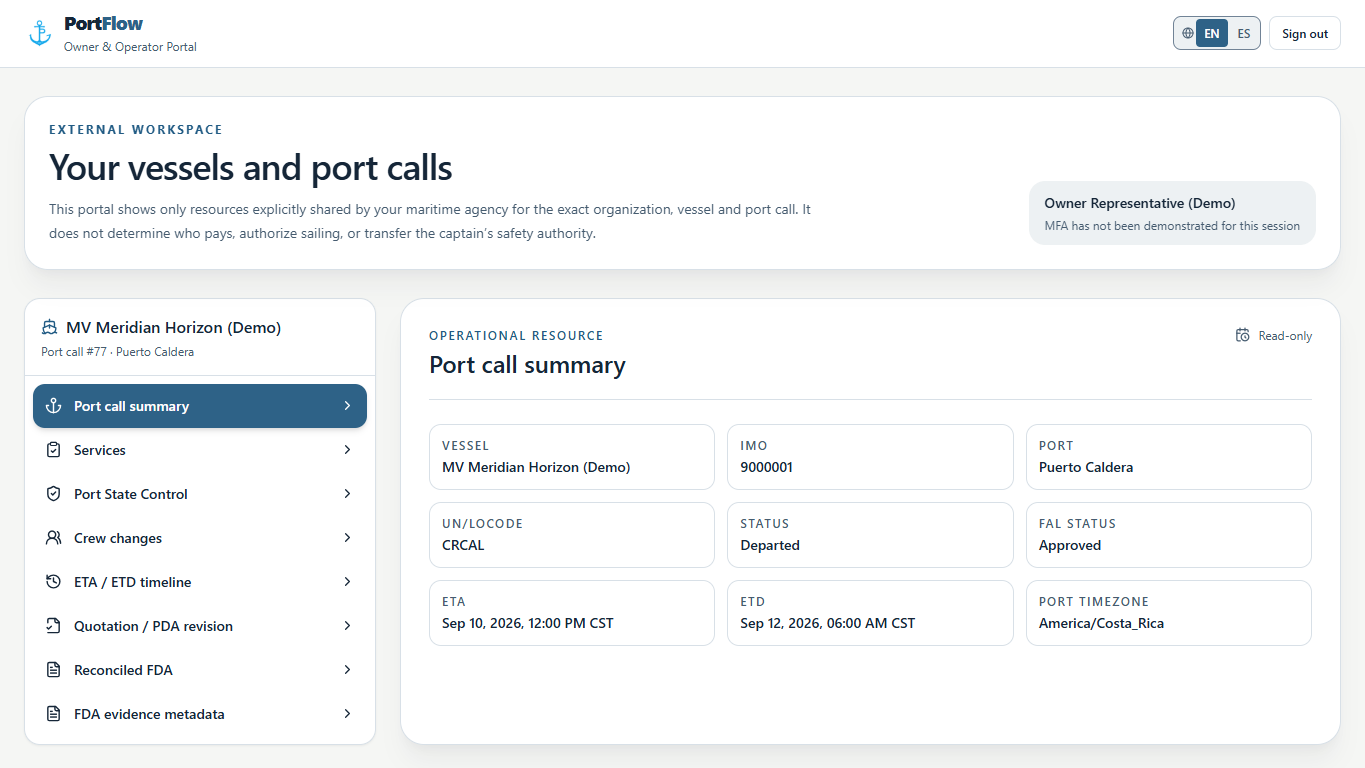This screenshot has height=768, width=1365.
Task: Switch language to ES
Action: pos(1244,33)
